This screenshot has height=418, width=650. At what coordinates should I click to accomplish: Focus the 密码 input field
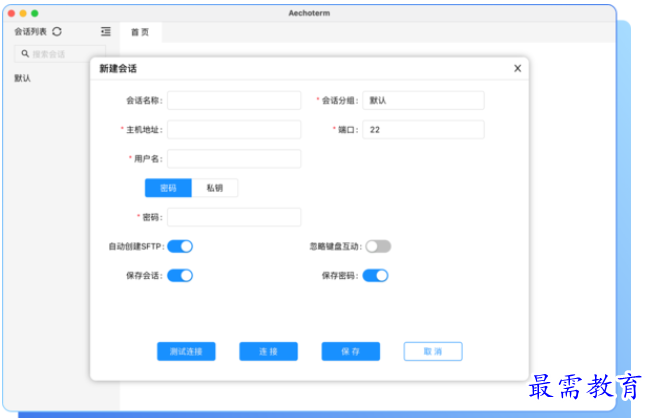(x=234, y=217)
